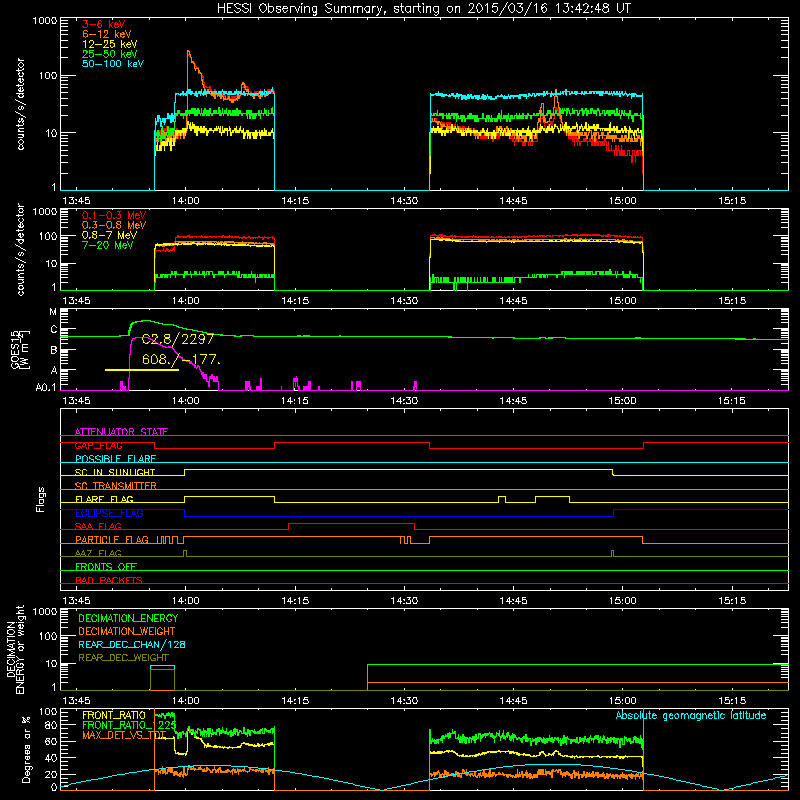Click the yellow flare duration bar in GOES panel
Image resolution: width=800 pixels, height=800 pixels.
pos(142,370)
